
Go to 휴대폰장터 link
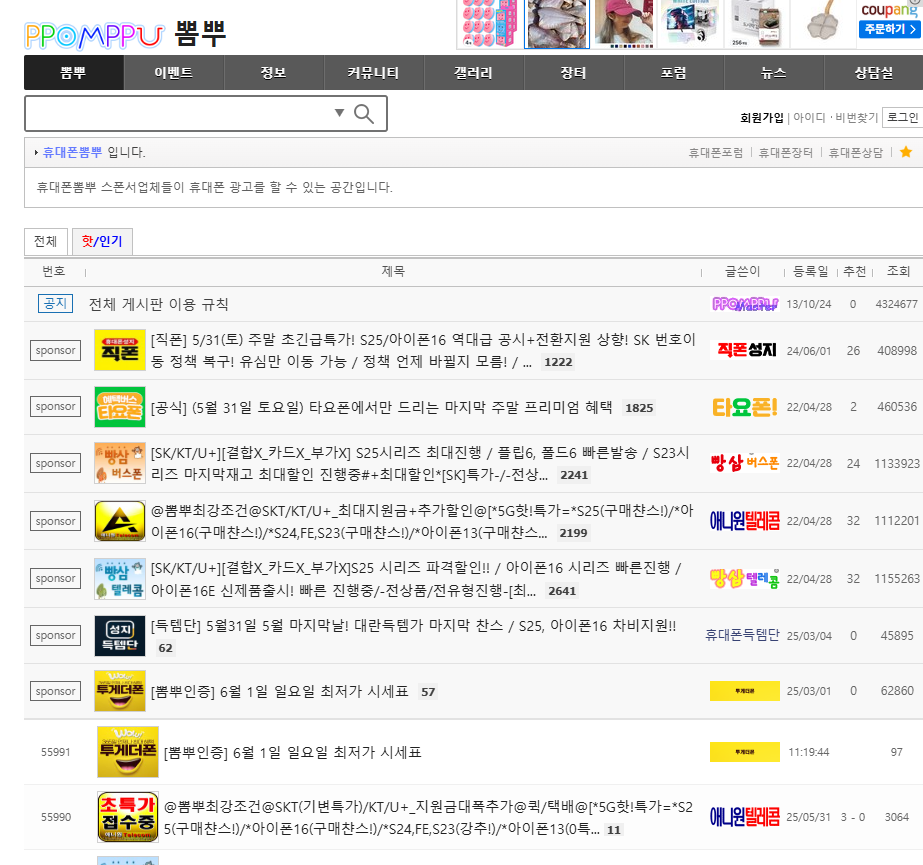(785, 153)
